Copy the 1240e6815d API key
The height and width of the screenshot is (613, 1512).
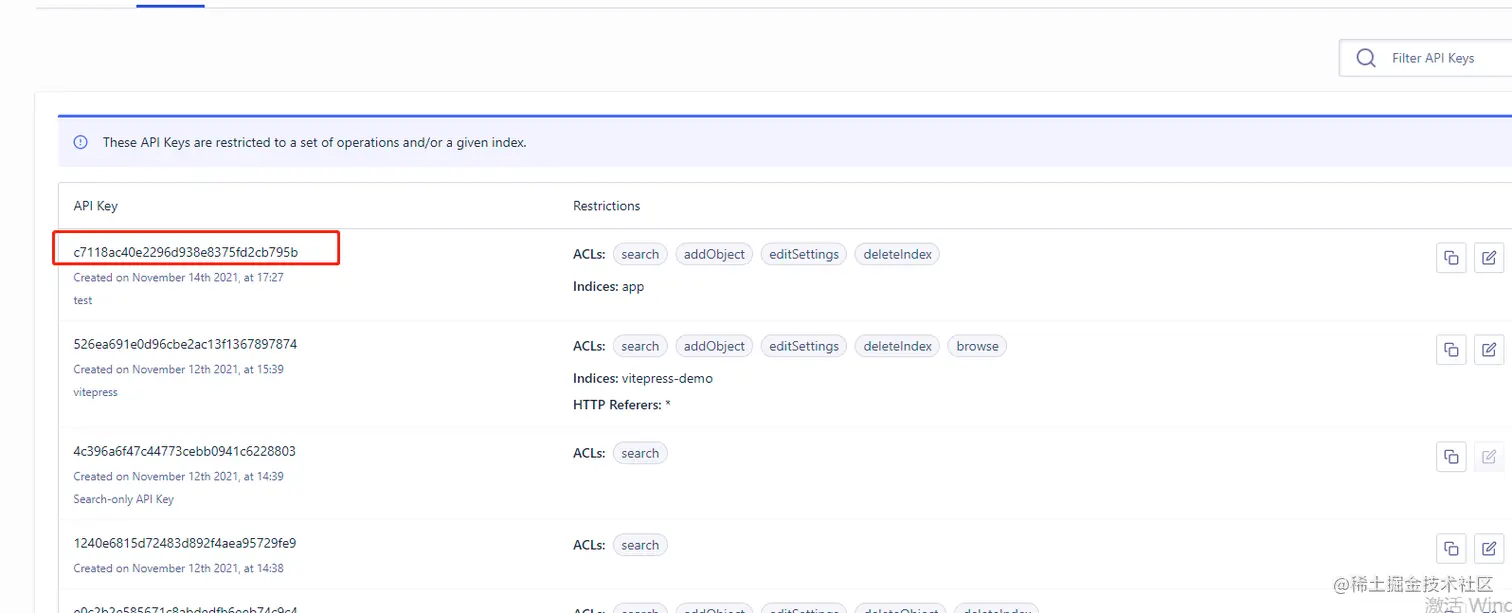pos(1451,549)
